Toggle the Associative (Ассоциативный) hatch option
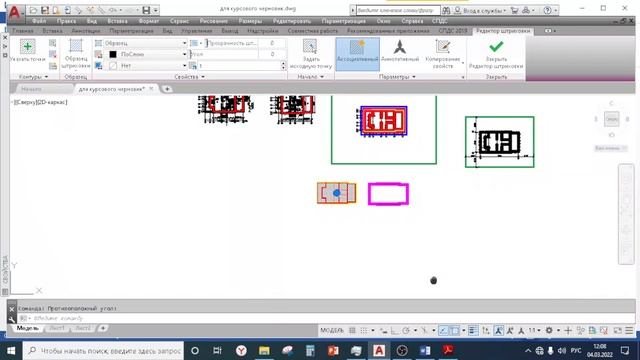The width and height of the screenshot is (640, 360). point(358,54)
